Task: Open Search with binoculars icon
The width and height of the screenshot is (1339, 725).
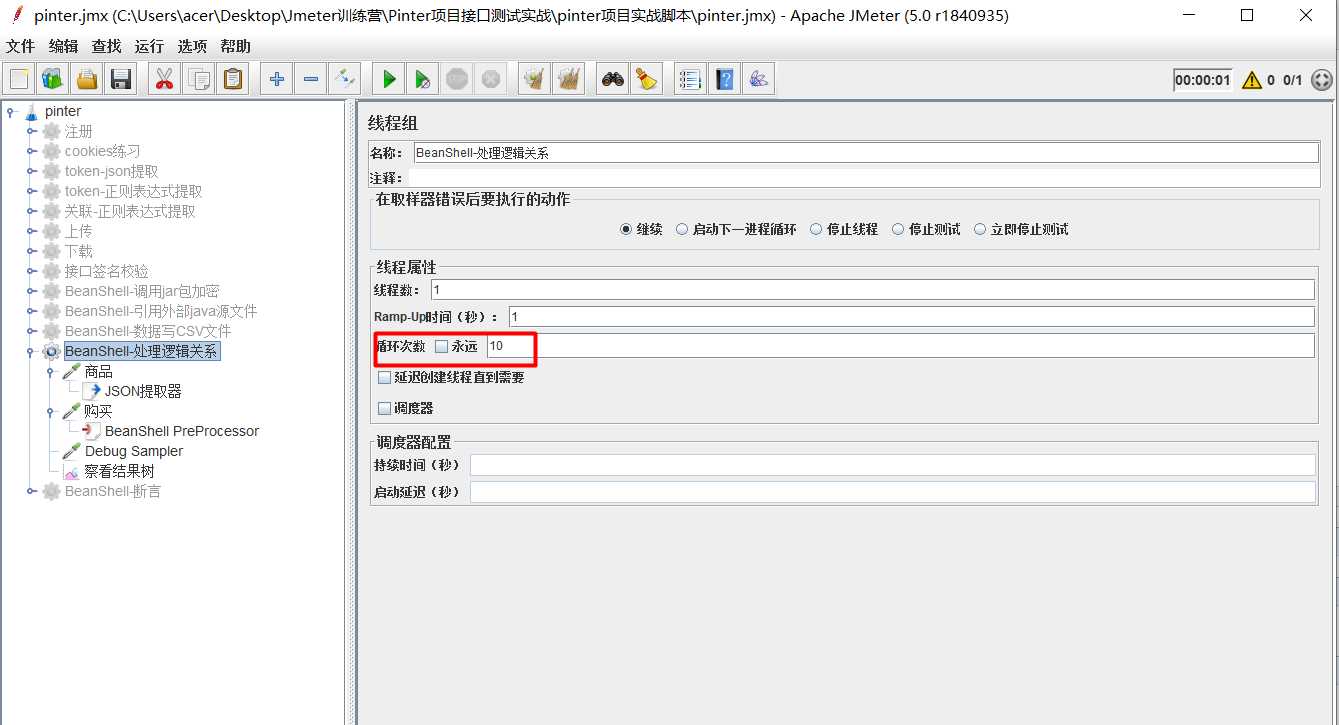Action: pyautogui.click(x=613, y=79)
